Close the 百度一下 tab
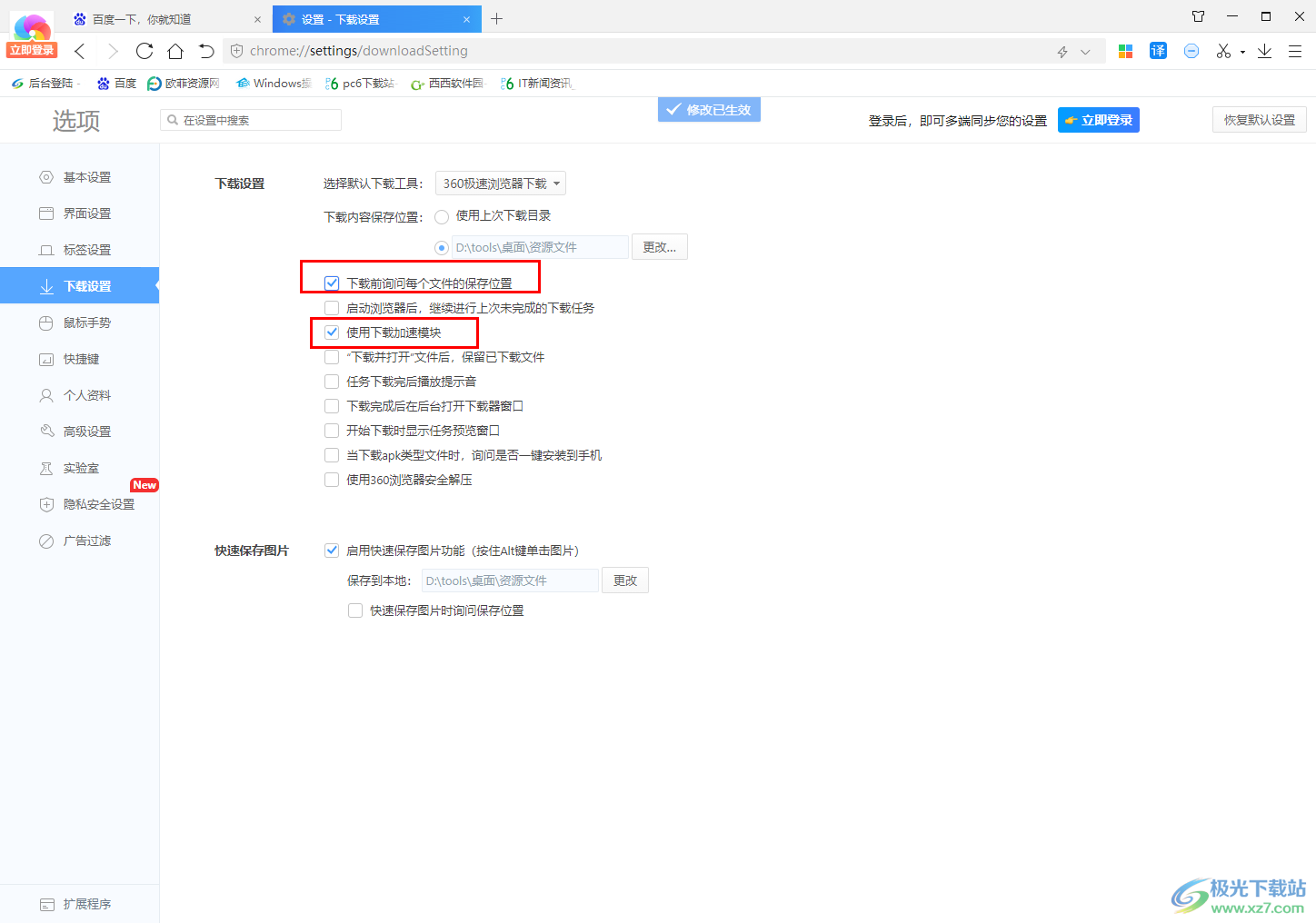Image resolution: width=1316 pixels, height=923 pixels. 257,19
